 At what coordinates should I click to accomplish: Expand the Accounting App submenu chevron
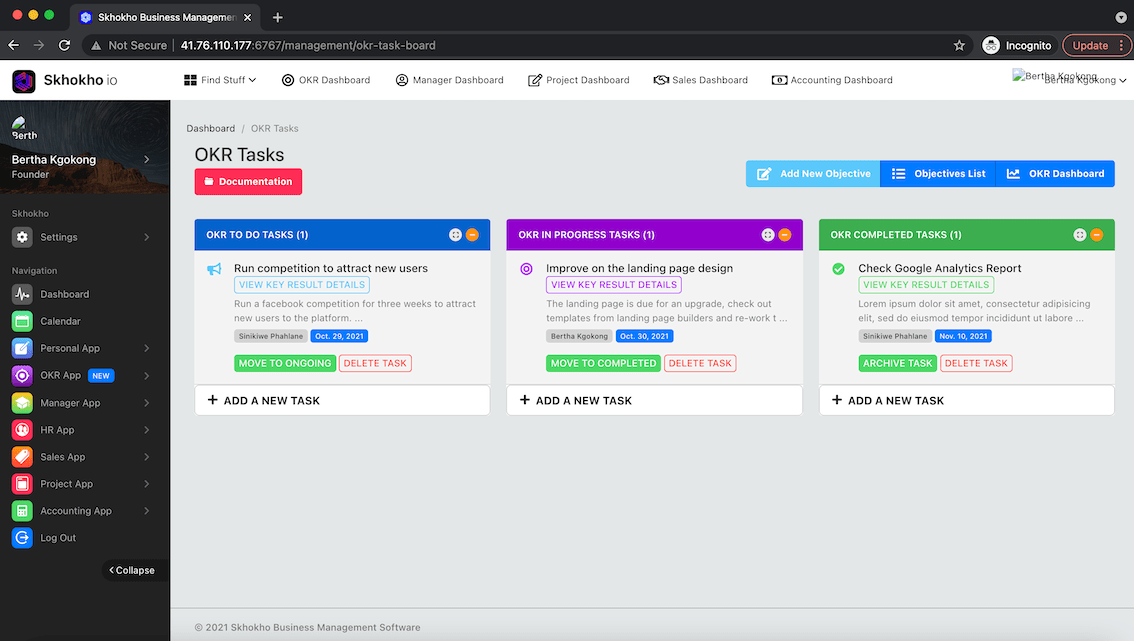coord(147,511)
